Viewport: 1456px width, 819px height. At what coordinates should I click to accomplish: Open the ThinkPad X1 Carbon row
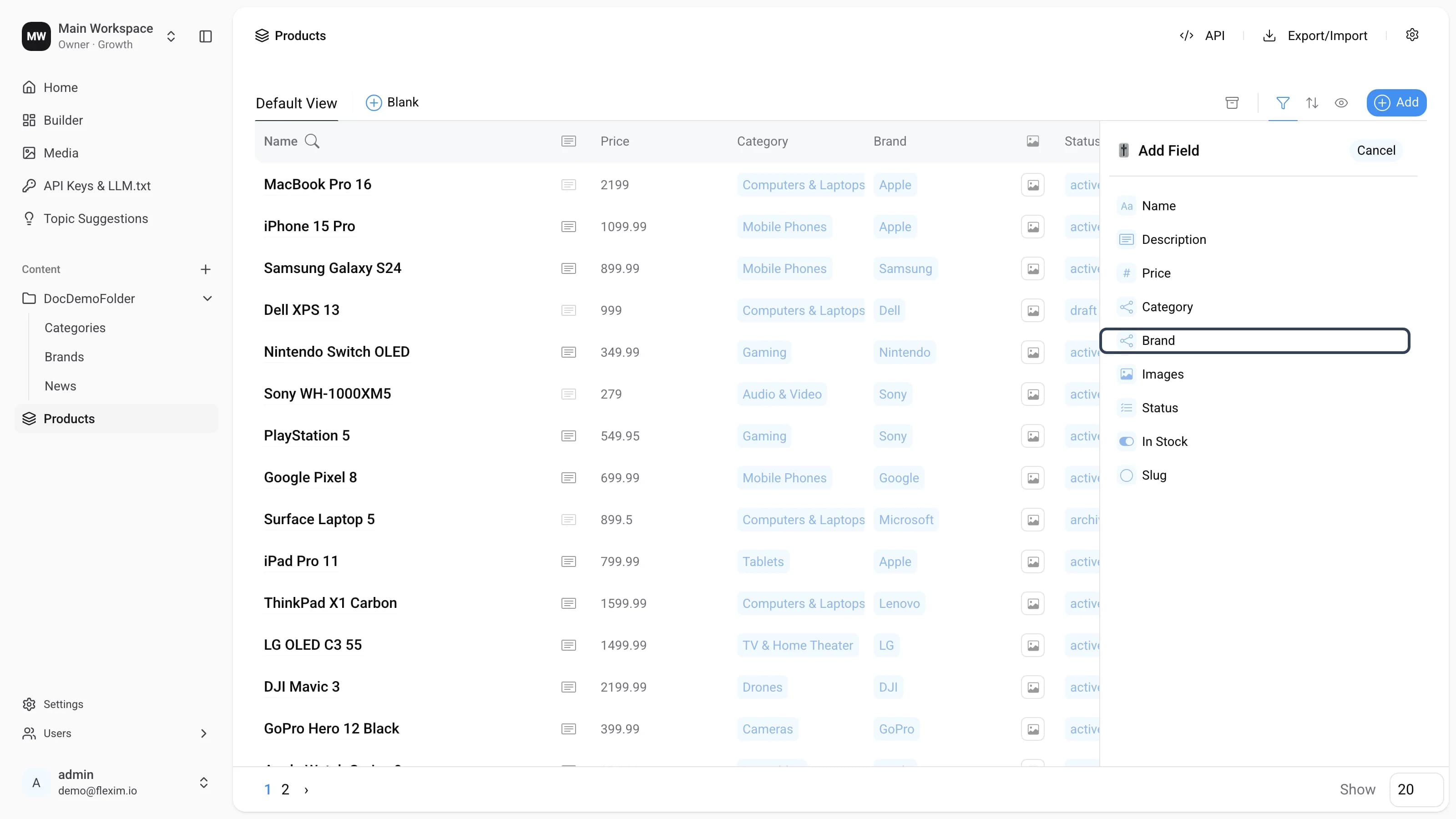pyautogui.click(x=330, y=603)
